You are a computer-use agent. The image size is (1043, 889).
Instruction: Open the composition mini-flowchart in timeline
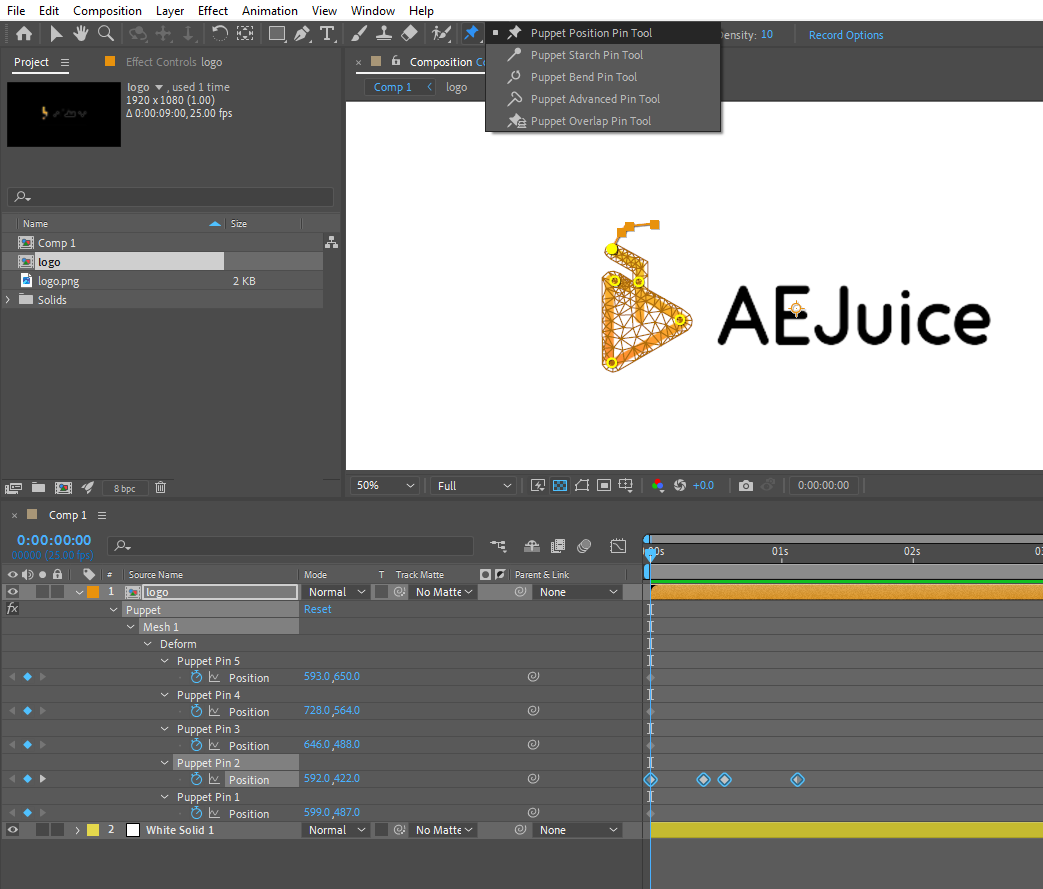point(498,546)
